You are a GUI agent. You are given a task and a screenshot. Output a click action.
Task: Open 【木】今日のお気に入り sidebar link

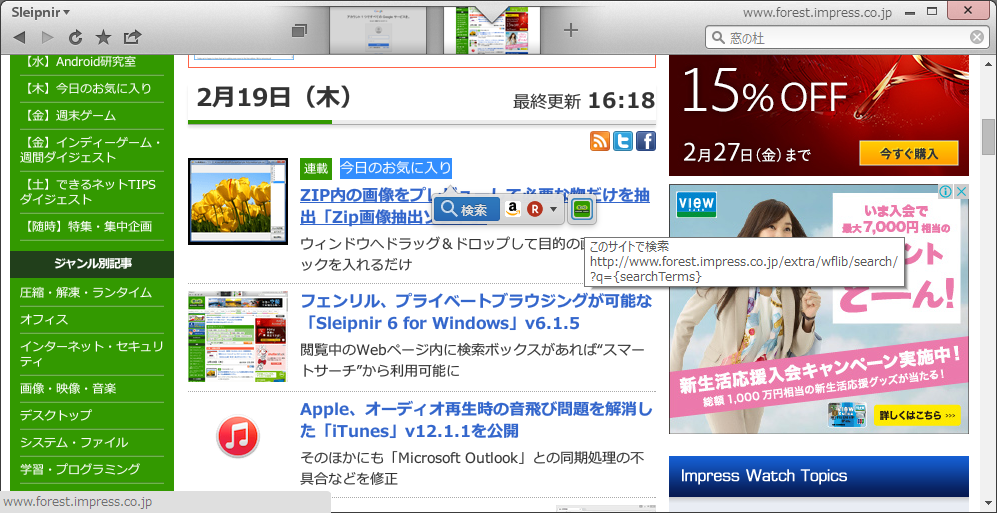(86, 88)
